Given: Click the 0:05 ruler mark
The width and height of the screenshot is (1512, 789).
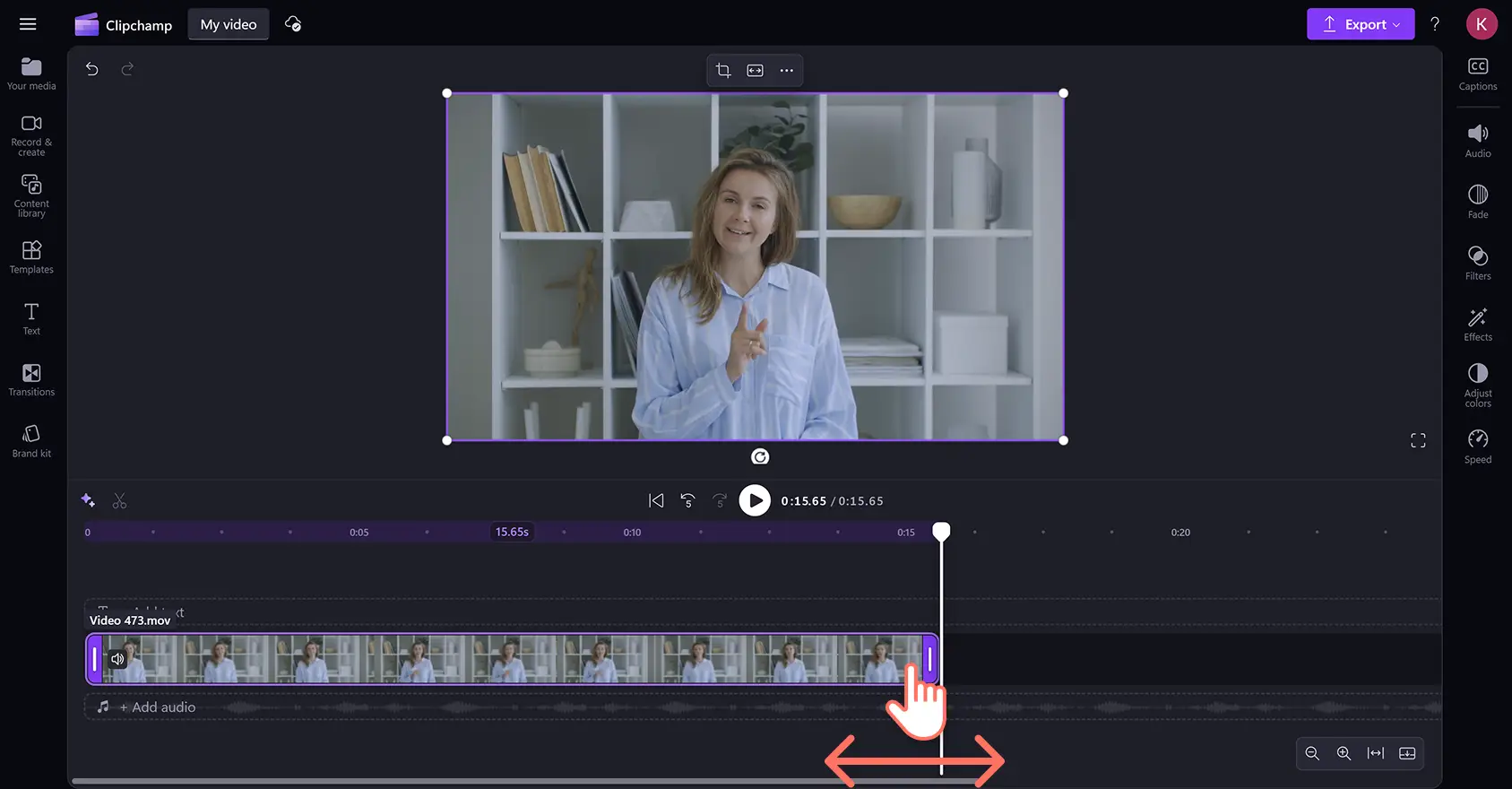Looking at the screenshot, I should (x=359, y=533).
